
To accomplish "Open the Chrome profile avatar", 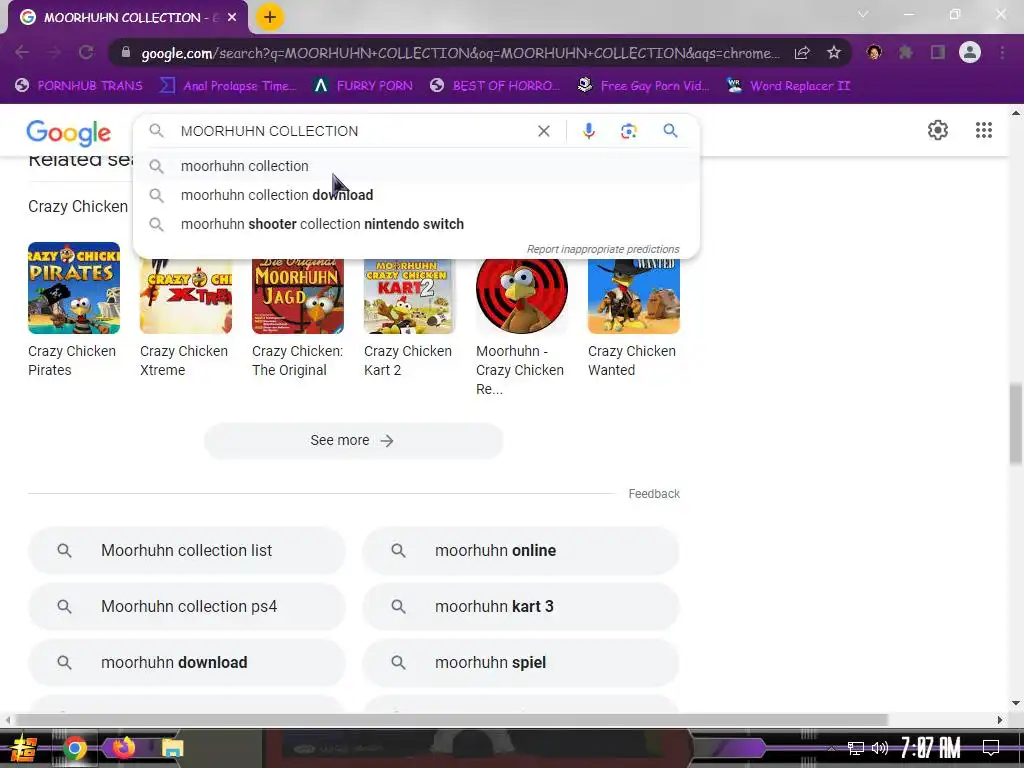I will 970,52.
